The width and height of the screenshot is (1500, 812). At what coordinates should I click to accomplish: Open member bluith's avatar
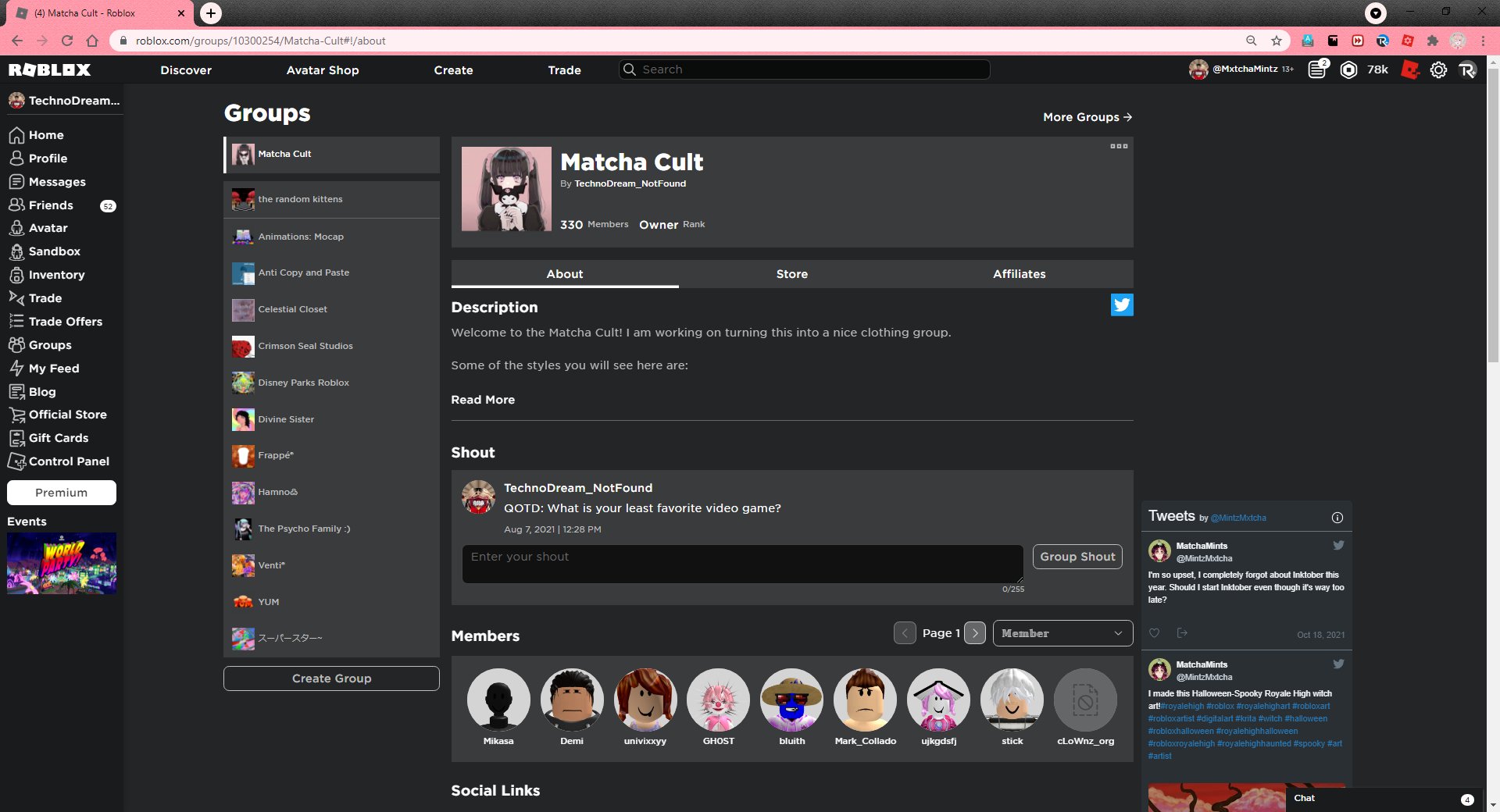pyautogui.click(x=791, y=700)
